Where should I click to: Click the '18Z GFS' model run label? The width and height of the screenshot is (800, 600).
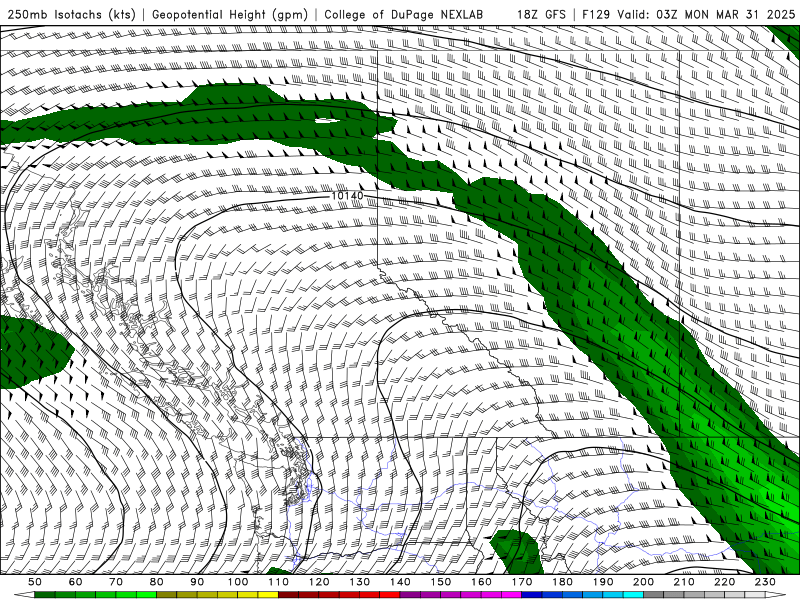pos(541,14)
